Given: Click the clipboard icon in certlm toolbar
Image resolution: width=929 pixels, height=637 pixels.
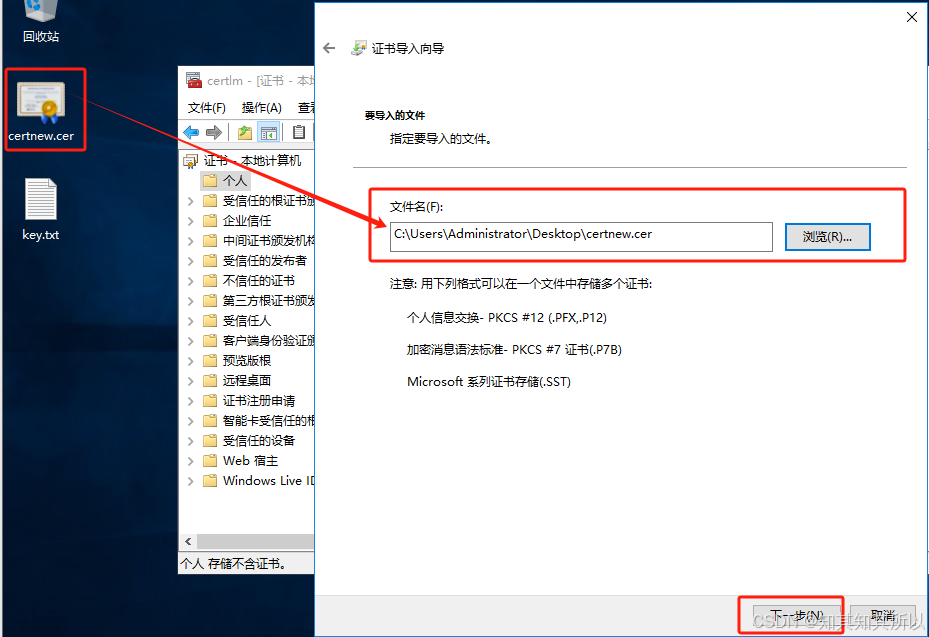Looking at the screenshot, I should click(298, 132).
